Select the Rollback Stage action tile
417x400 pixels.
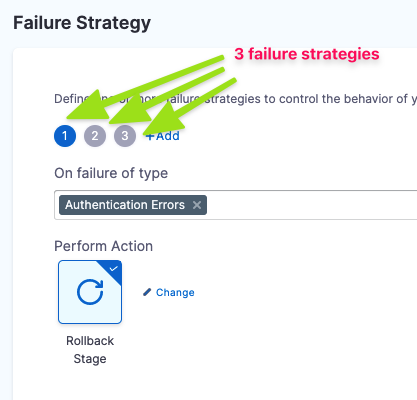click(x=90, y=292)
